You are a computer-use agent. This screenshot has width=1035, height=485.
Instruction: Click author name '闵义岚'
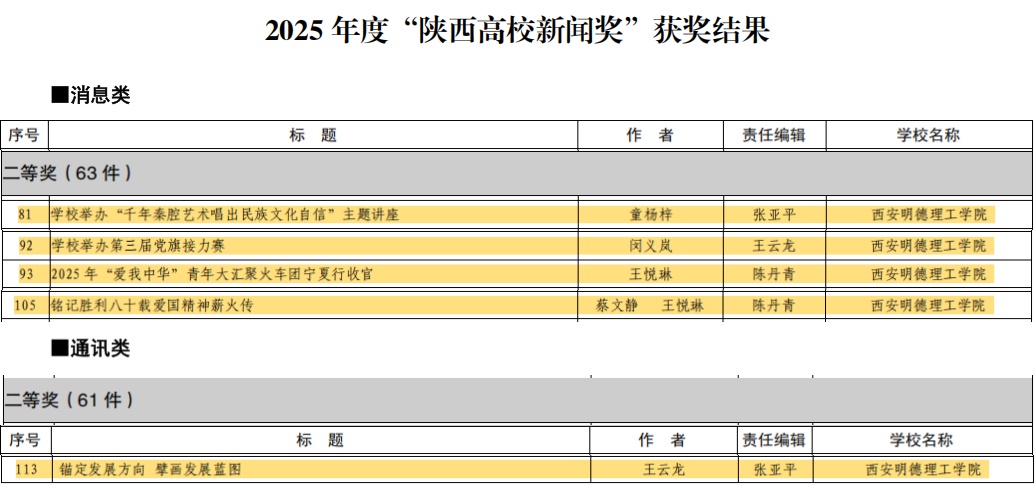[x=650, y=246]
